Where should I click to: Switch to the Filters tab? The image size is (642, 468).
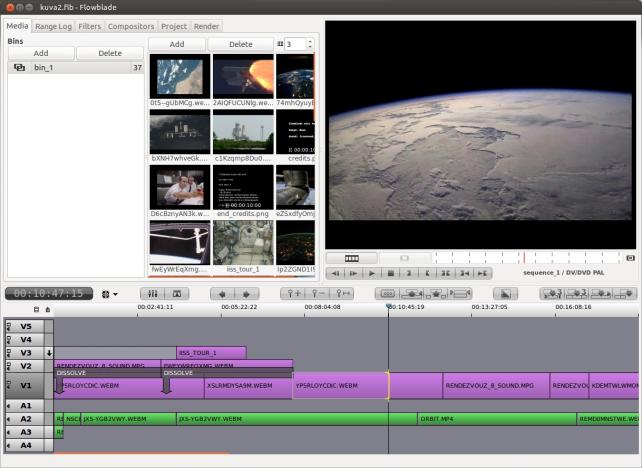point(89,25)
